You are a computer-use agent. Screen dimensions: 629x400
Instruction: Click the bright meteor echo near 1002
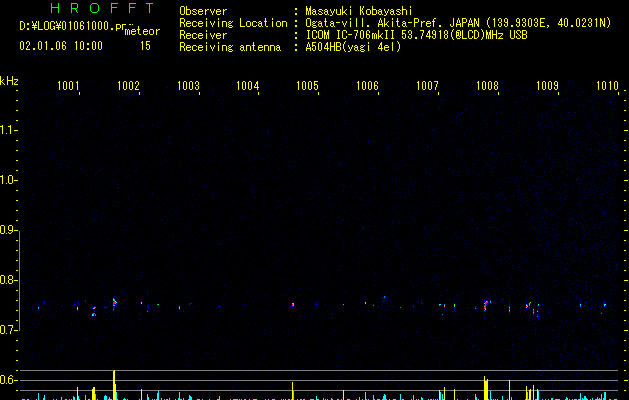[114, 303]
